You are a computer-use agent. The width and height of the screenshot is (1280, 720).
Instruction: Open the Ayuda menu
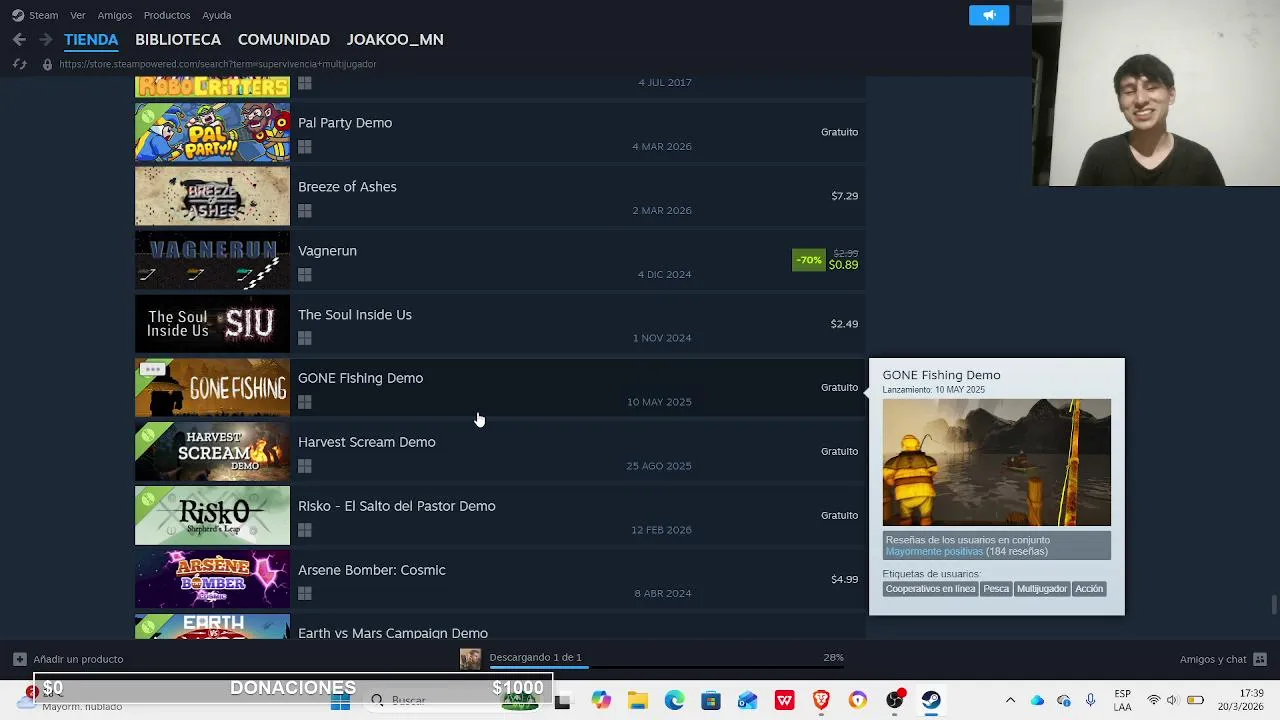[217, 15]
